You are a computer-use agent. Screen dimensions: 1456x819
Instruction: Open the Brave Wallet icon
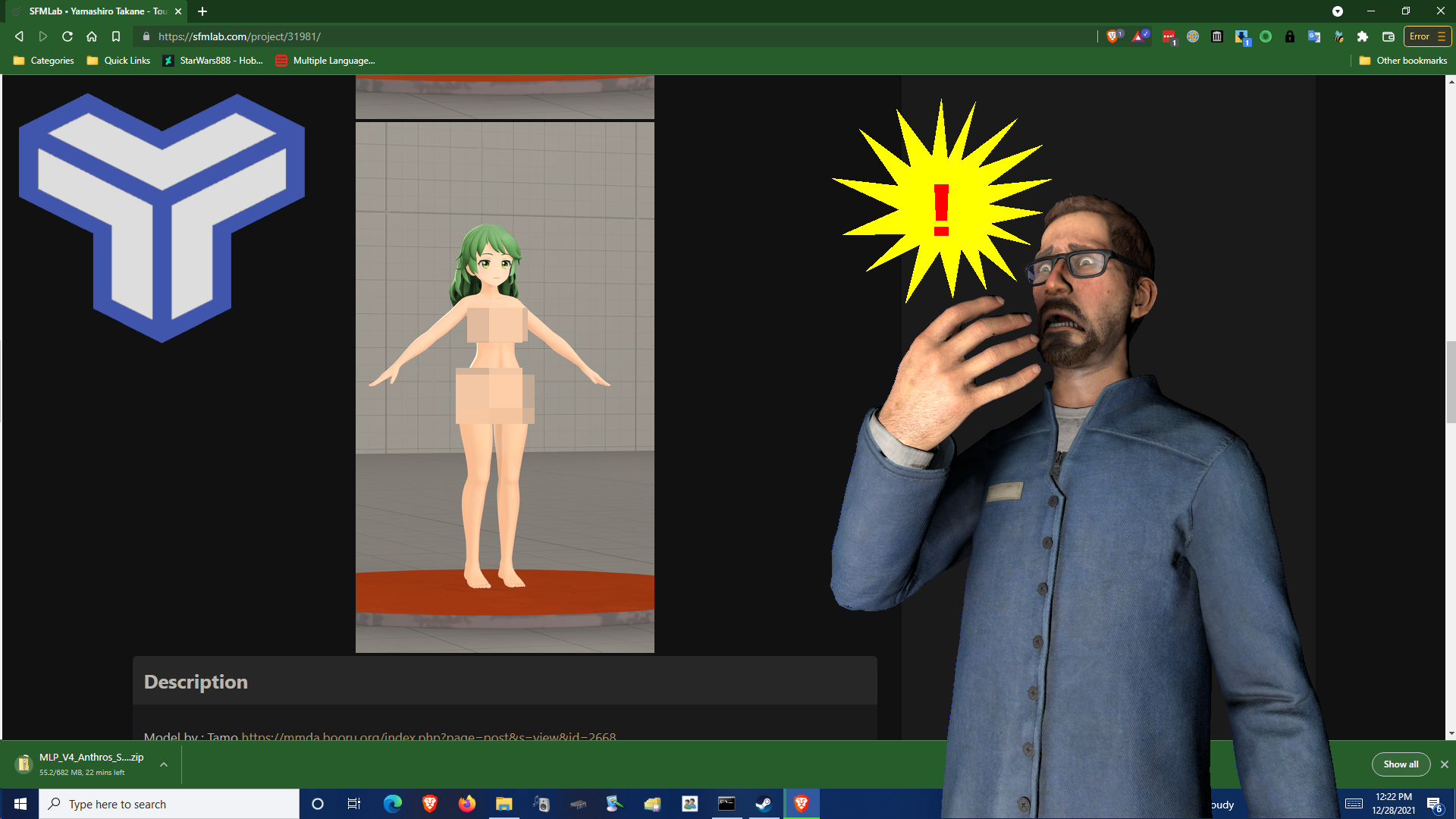coord(1389,36)
